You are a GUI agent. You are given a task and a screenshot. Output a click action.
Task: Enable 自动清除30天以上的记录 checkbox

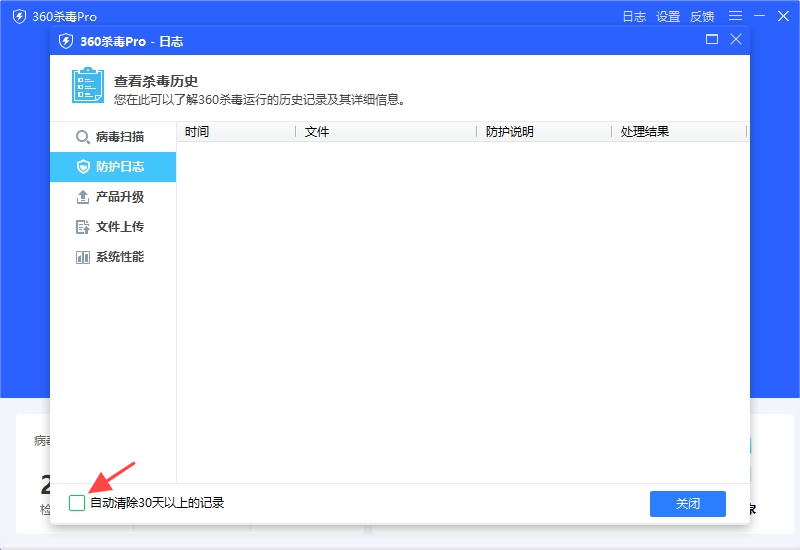coord(77,503)
